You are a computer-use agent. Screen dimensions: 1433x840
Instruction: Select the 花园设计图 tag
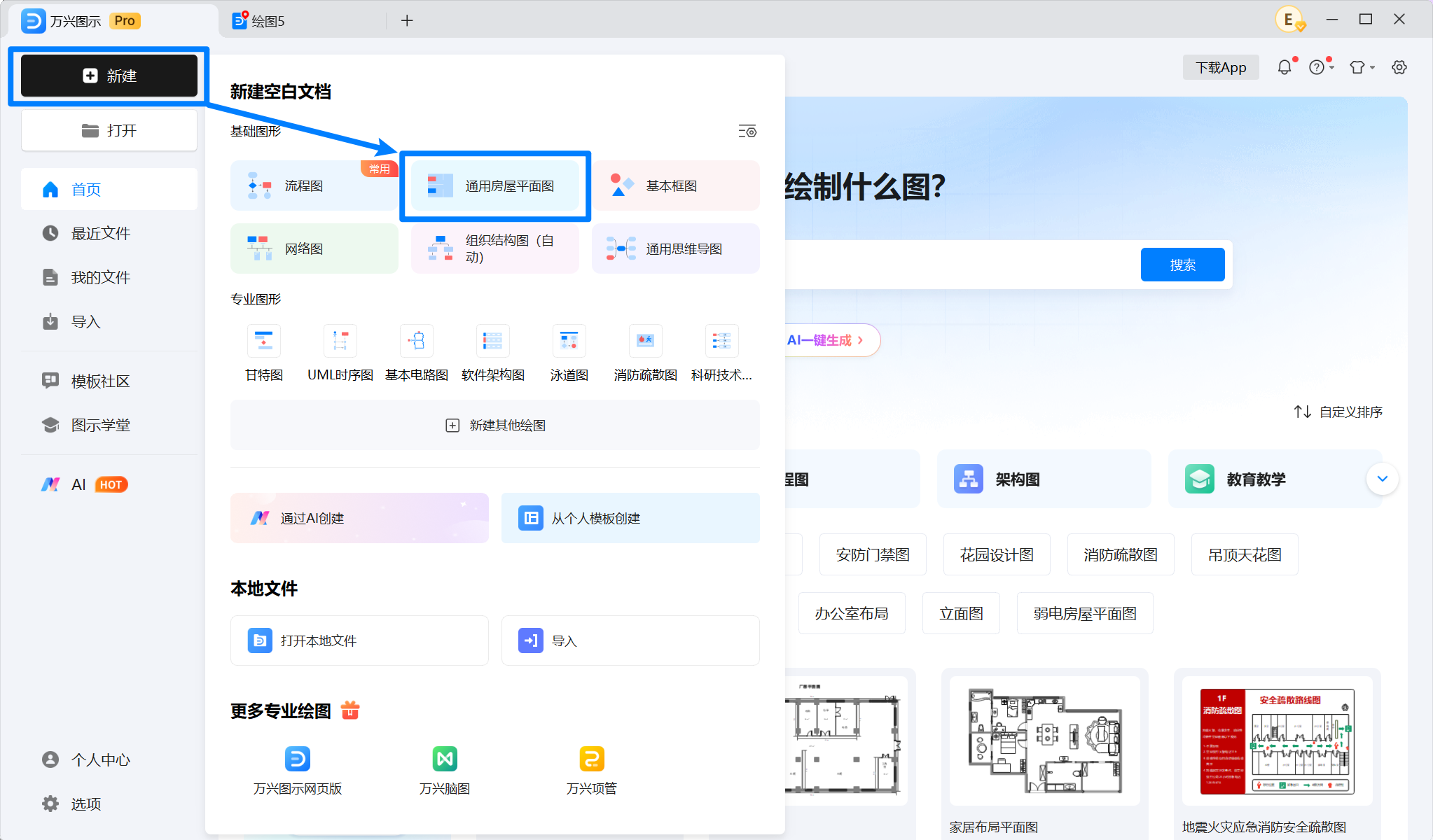click(x=997, y=554)
